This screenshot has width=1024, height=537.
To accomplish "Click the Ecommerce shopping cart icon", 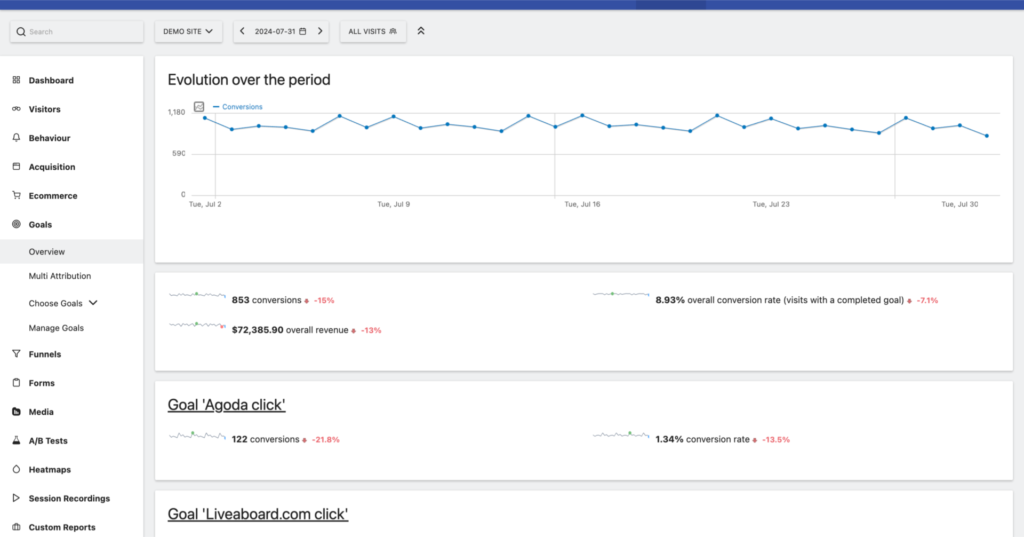I will pyautogui.click(x=16, y=196).
